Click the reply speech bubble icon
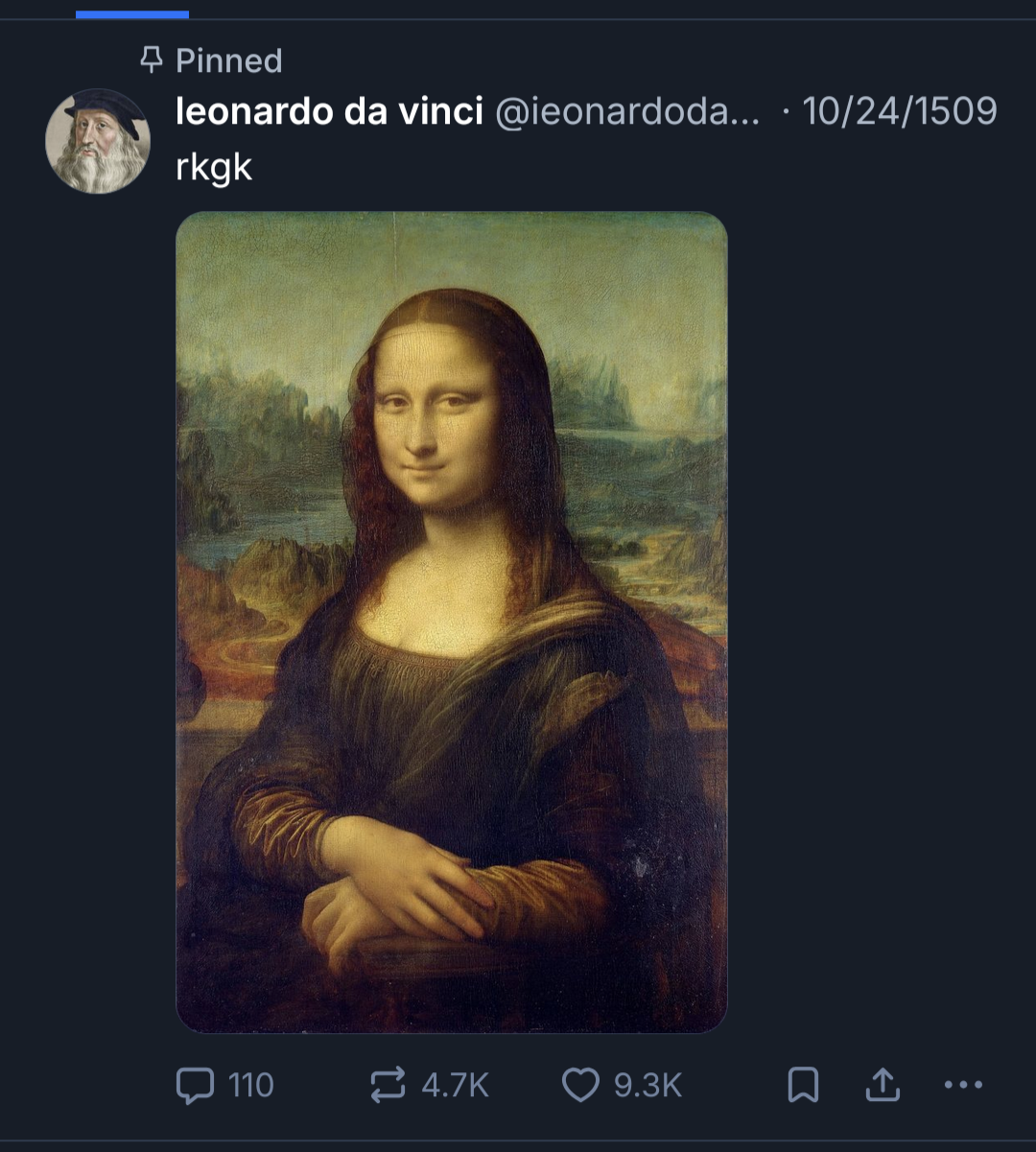This screenshot has width=1036, height=1152. pyautogui.click(x=195, y=1085)
